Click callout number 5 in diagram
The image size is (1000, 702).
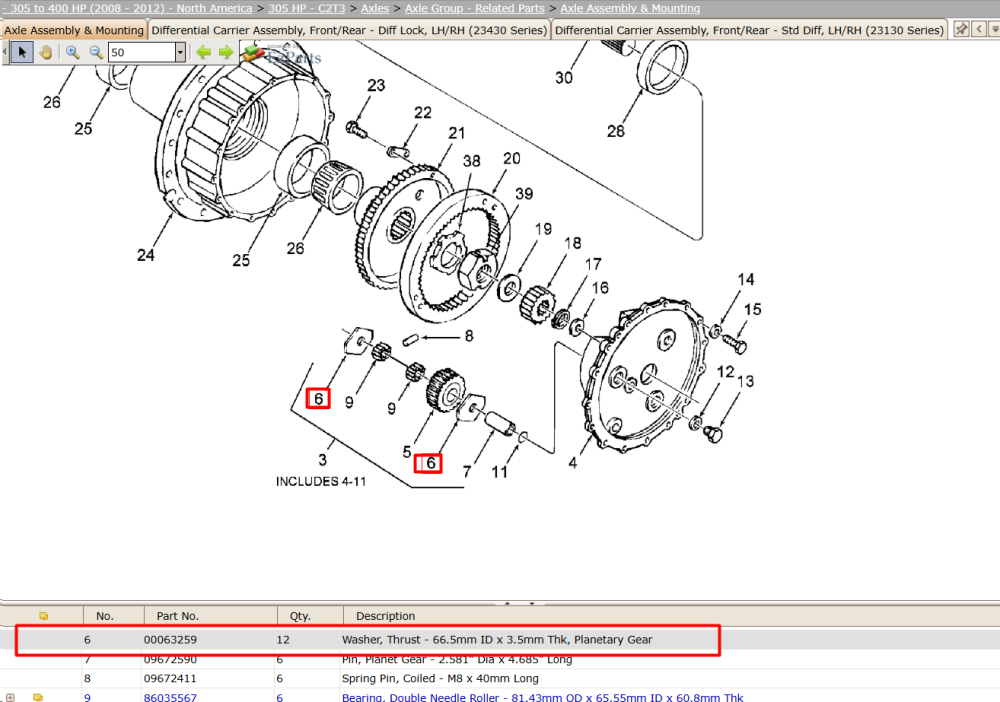click(x=407, y=452)
